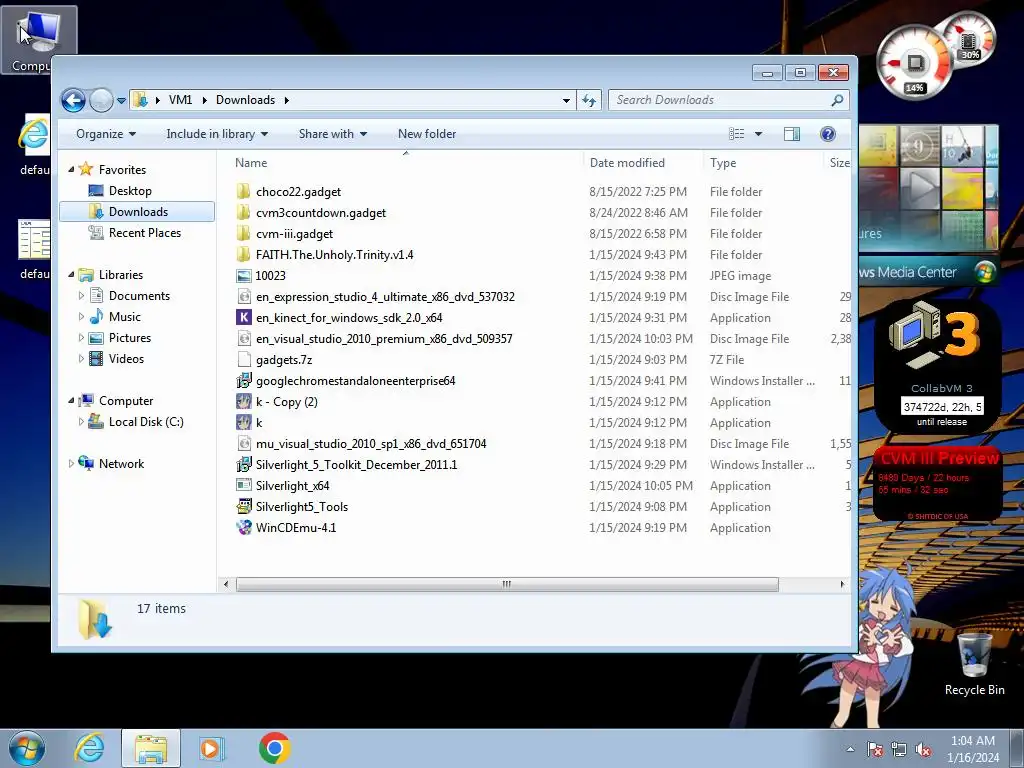This screenshot has width=1024, height=768.
Task: Open the Share with menu
Action: (332, 134)
